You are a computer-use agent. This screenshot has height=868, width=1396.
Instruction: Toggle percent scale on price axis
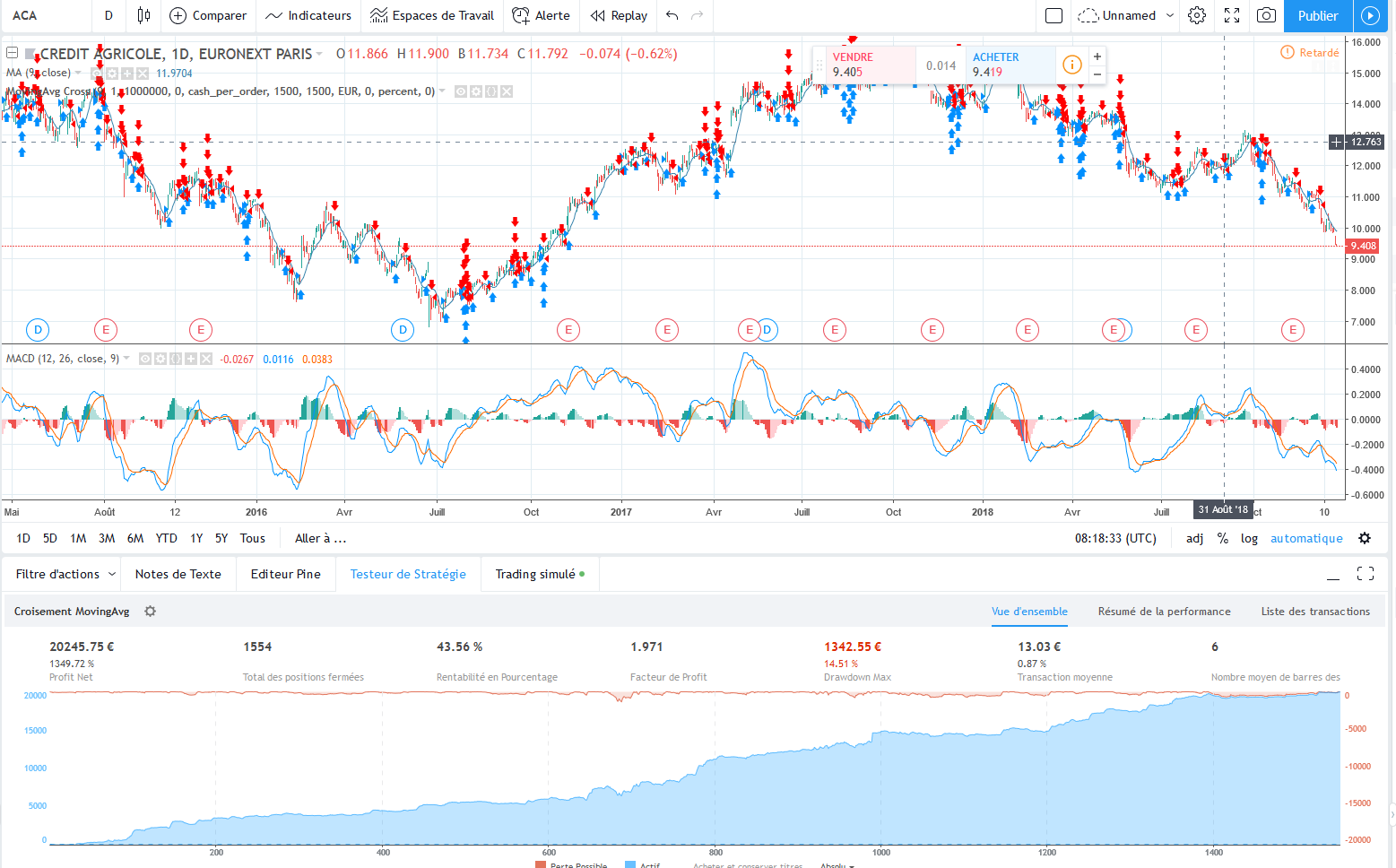coord(1223,538)
